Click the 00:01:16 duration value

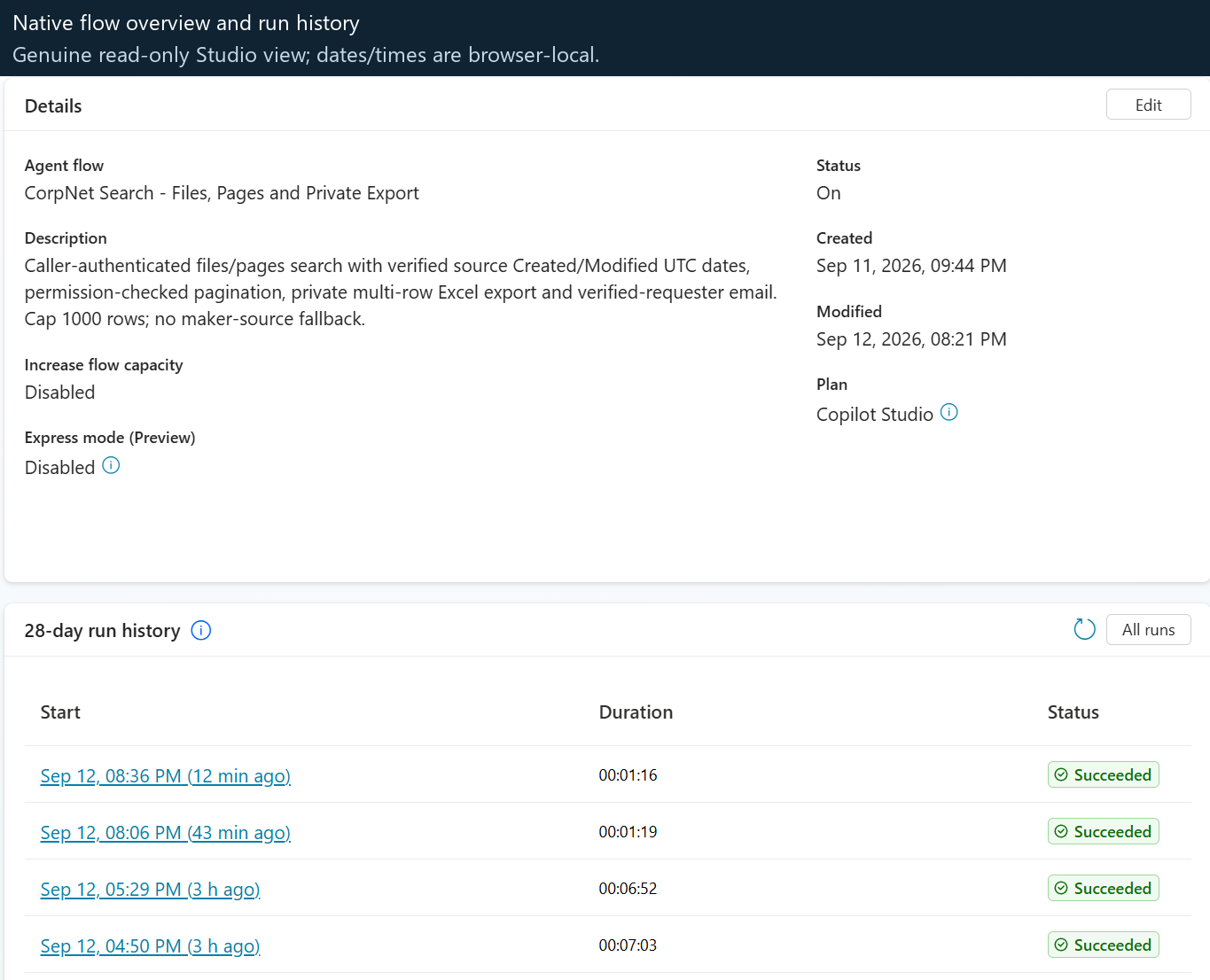628,775
